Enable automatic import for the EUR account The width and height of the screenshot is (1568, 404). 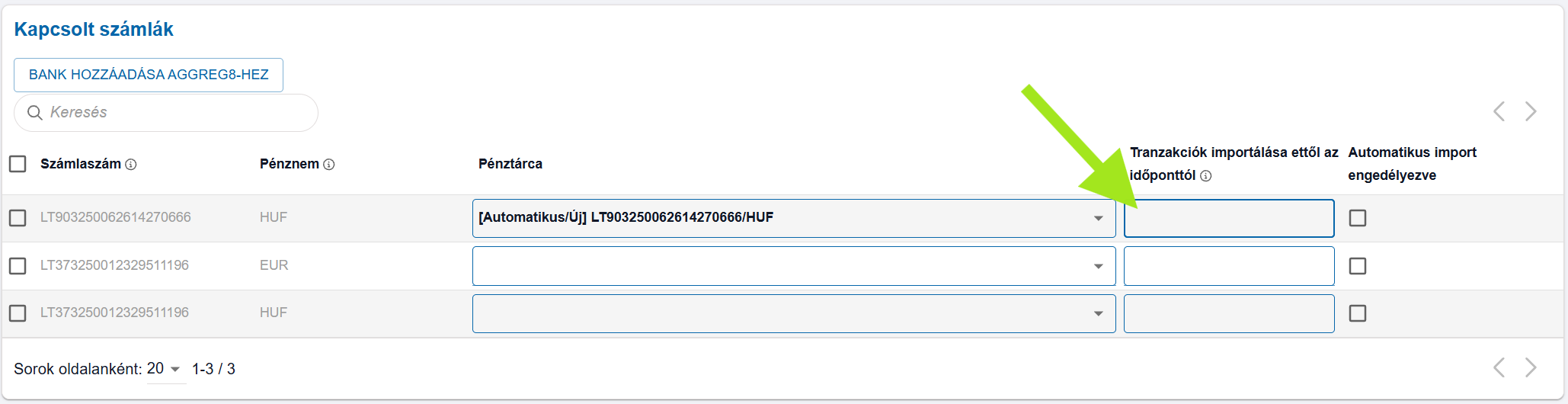(1358, 266)
